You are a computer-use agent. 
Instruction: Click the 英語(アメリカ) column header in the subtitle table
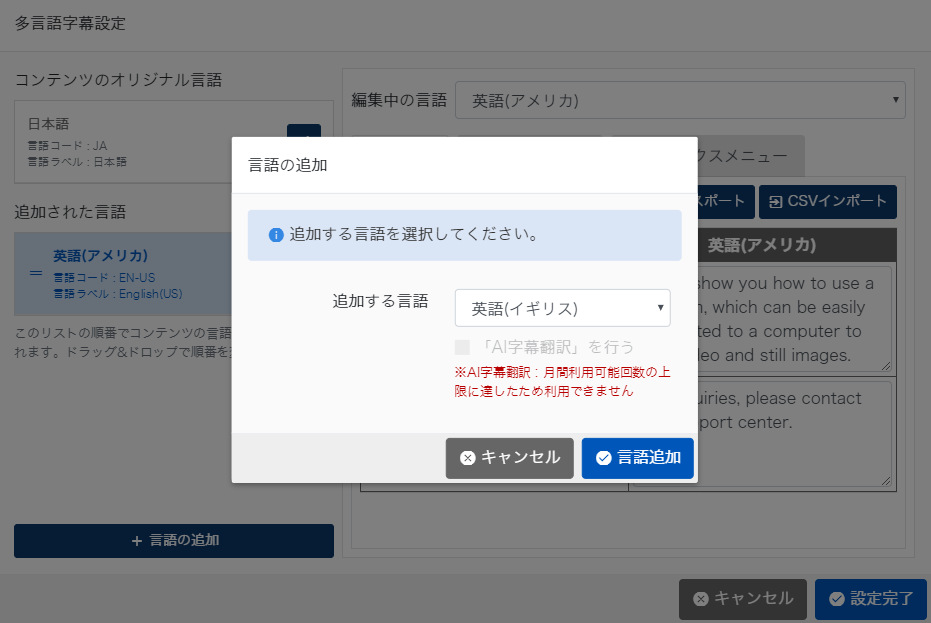[762, 245]
